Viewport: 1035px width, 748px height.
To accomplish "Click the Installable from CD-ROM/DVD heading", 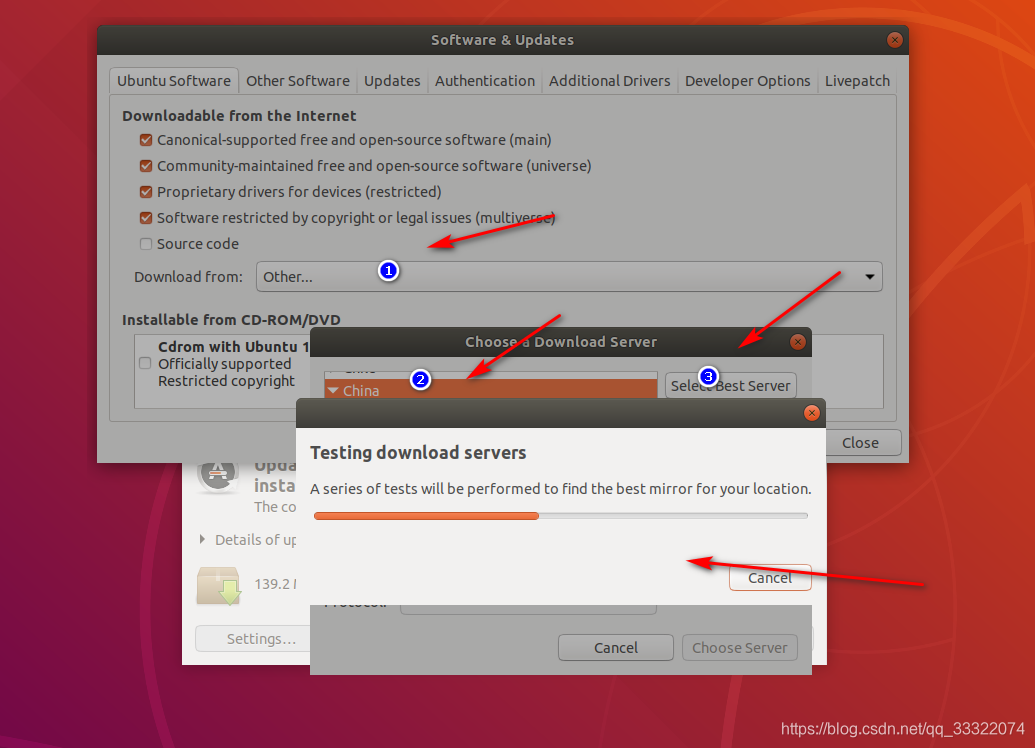I will [231, 320].
